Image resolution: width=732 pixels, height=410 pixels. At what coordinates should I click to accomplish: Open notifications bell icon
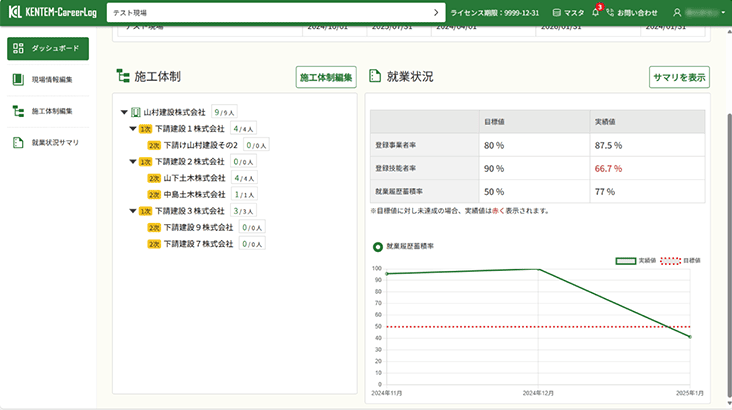click(x=596, y=12)
